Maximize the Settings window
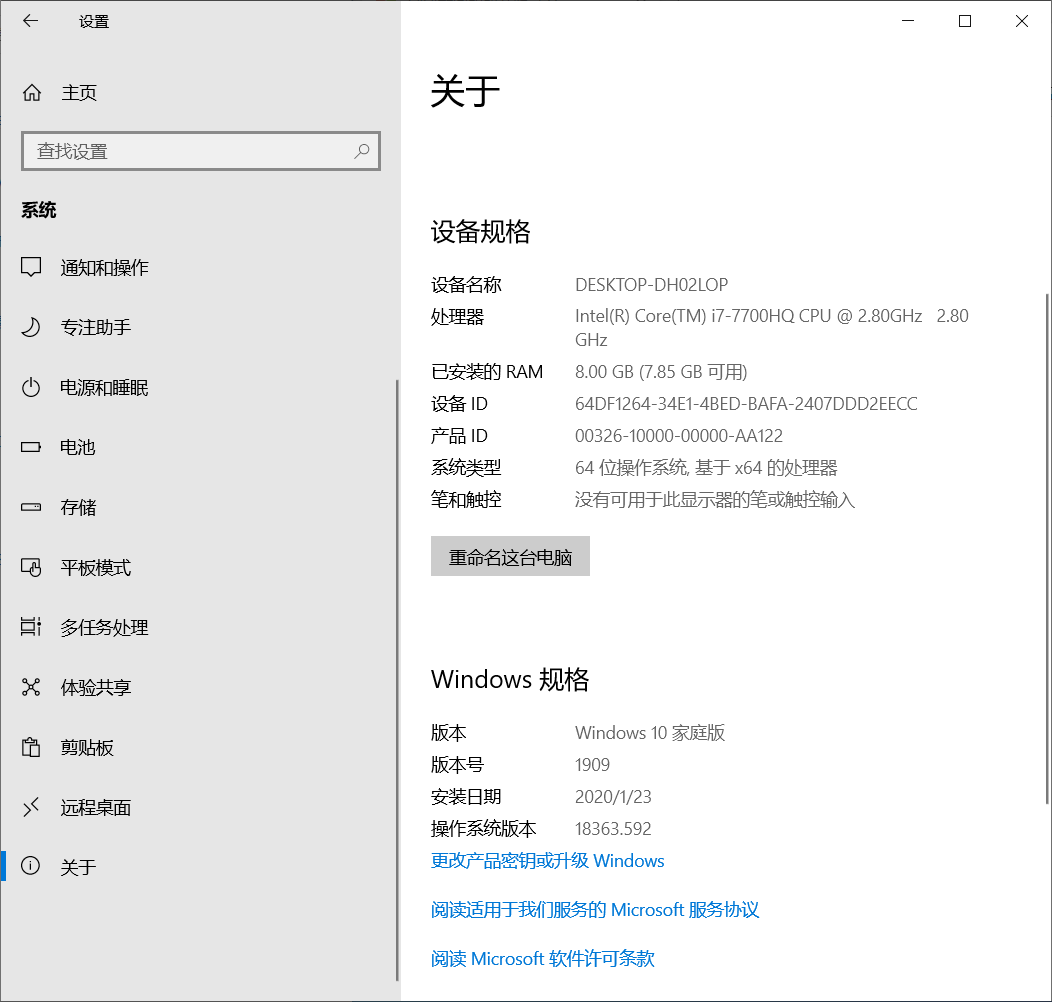This screenshot has height=1002, width=1052. click(965, 21)
